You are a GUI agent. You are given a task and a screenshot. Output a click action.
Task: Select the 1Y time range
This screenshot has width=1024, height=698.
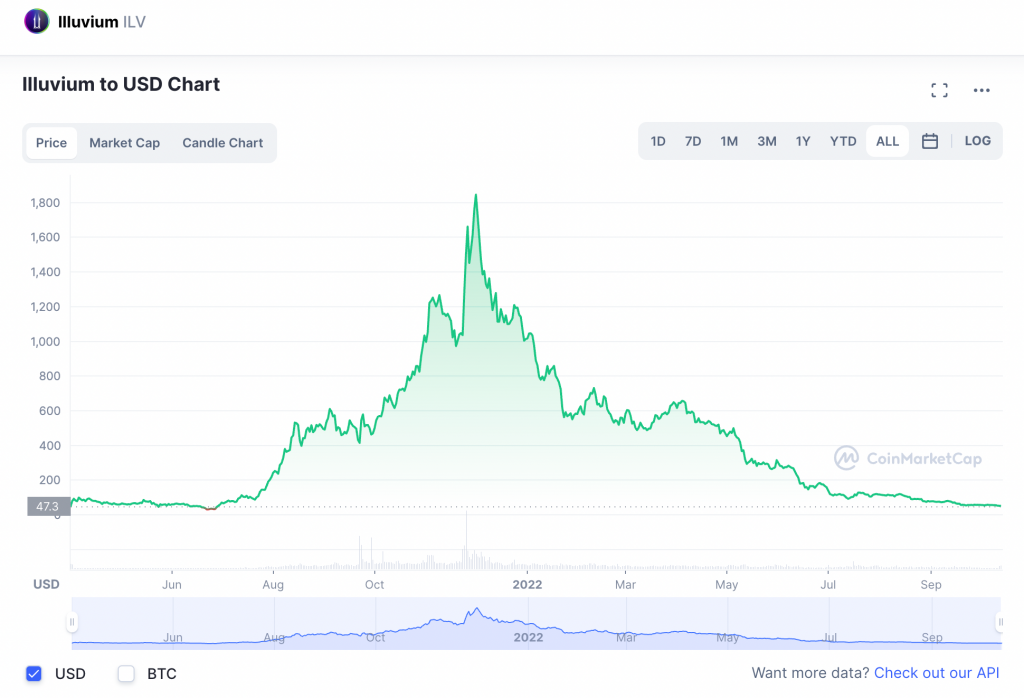[803, 141]
